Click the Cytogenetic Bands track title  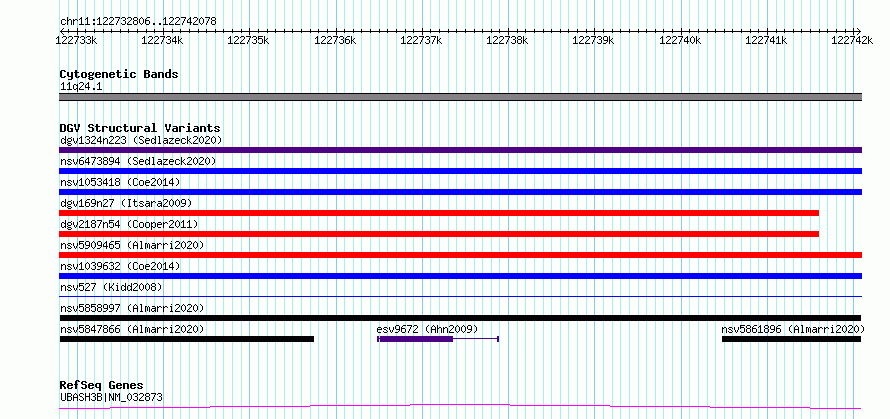pos(119,74)
